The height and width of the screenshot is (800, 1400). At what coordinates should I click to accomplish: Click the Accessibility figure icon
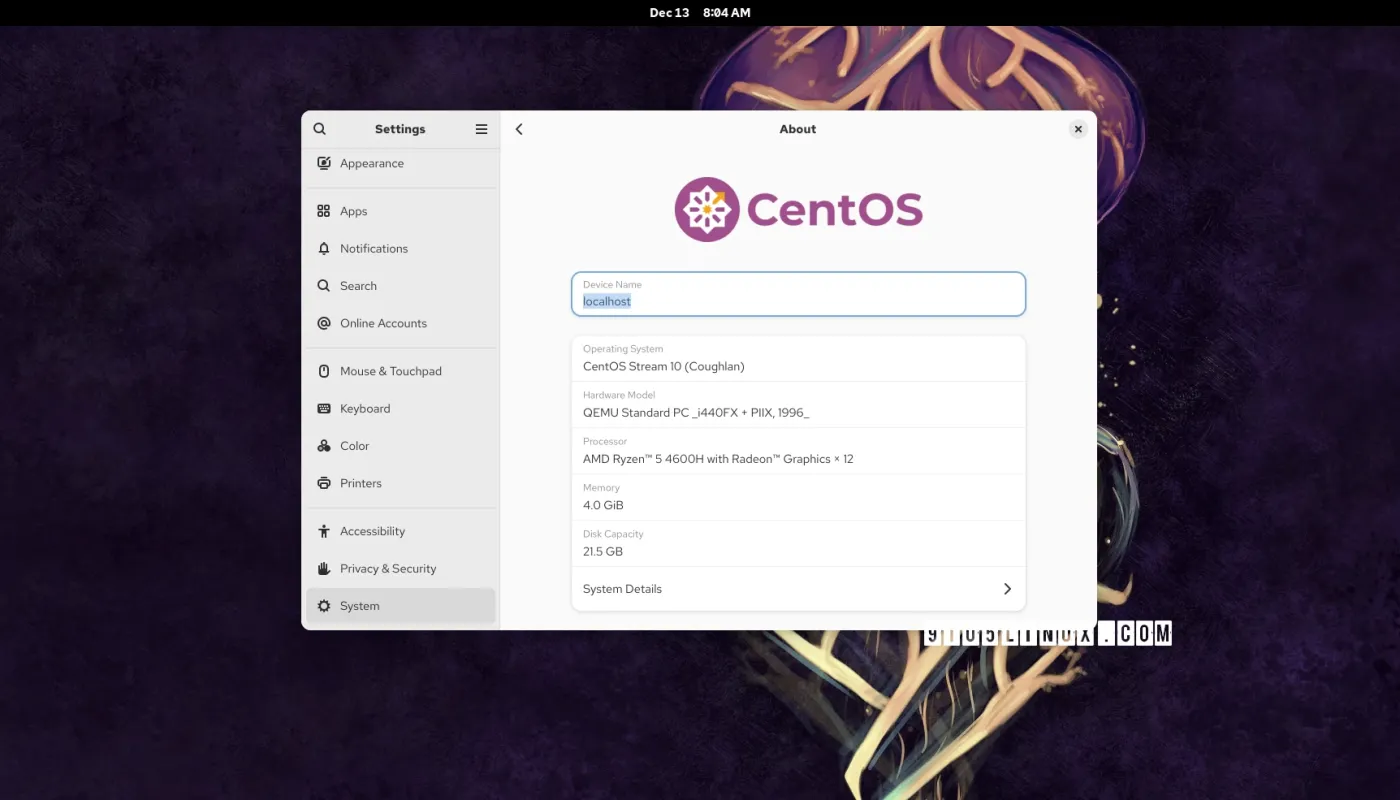(x=323, y=531)
